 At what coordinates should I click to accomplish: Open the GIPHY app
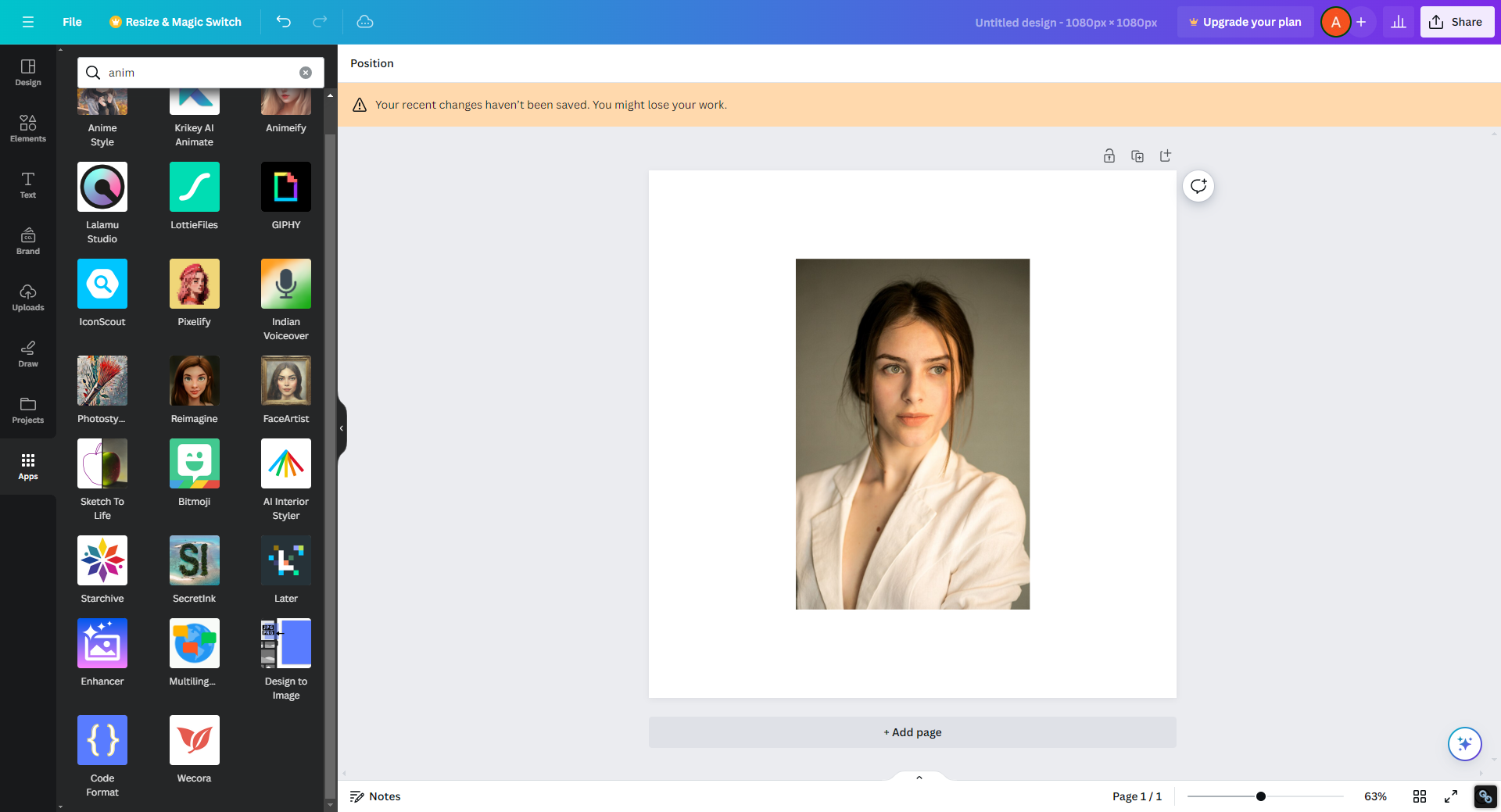click(x=285, y=187)
